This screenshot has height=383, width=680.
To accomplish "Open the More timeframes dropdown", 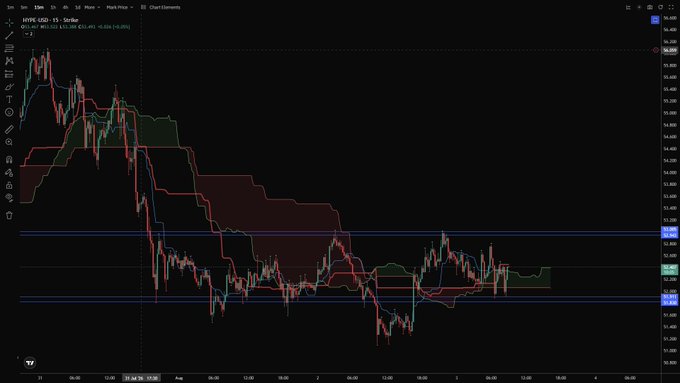I will (92, 7).
